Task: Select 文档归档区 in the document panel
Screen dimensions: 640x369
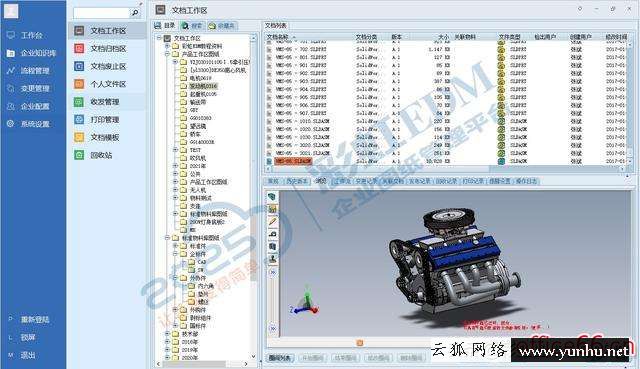Action: (x=108, y=49)
